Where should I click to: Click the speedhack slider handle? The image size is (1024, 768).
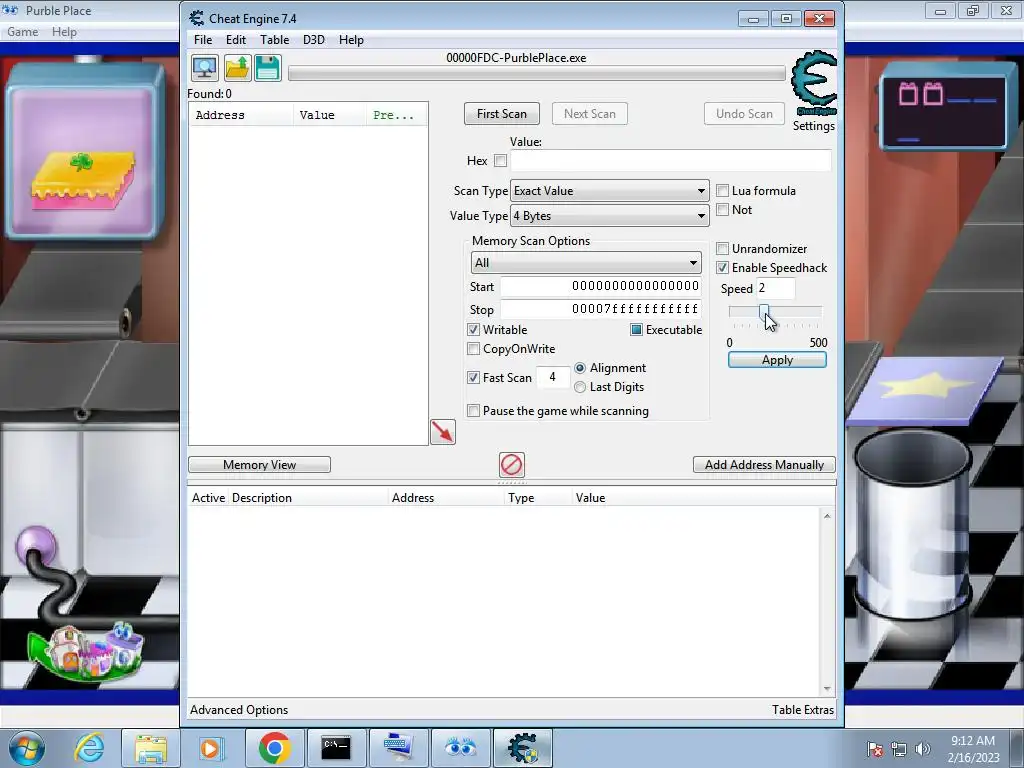click(763, 313)
